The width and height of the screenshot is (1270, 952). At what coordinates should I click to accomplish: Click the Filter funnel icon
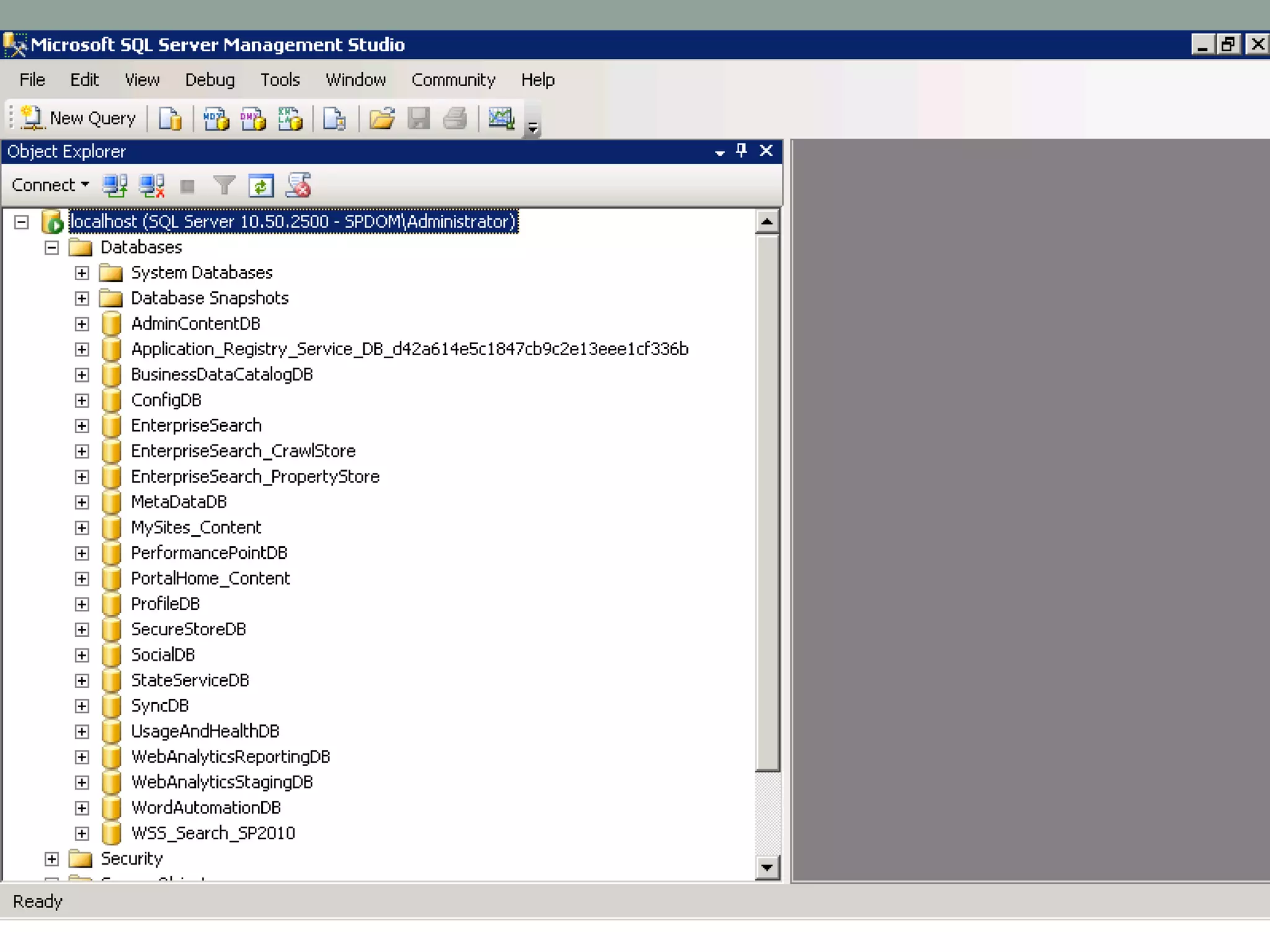pos(224,185)
